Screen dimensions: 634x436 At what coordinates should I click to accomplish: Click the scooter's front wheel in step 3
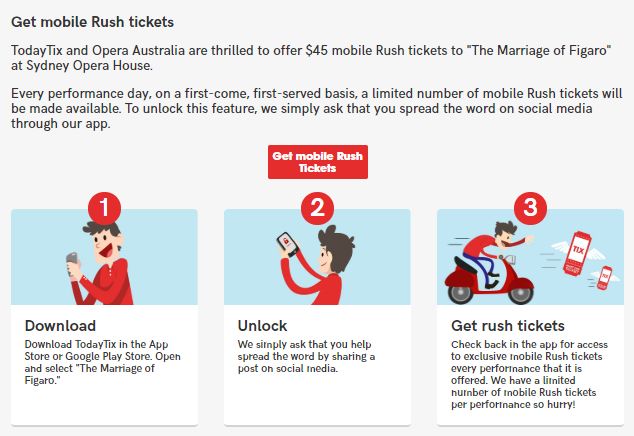click(520, 294)
